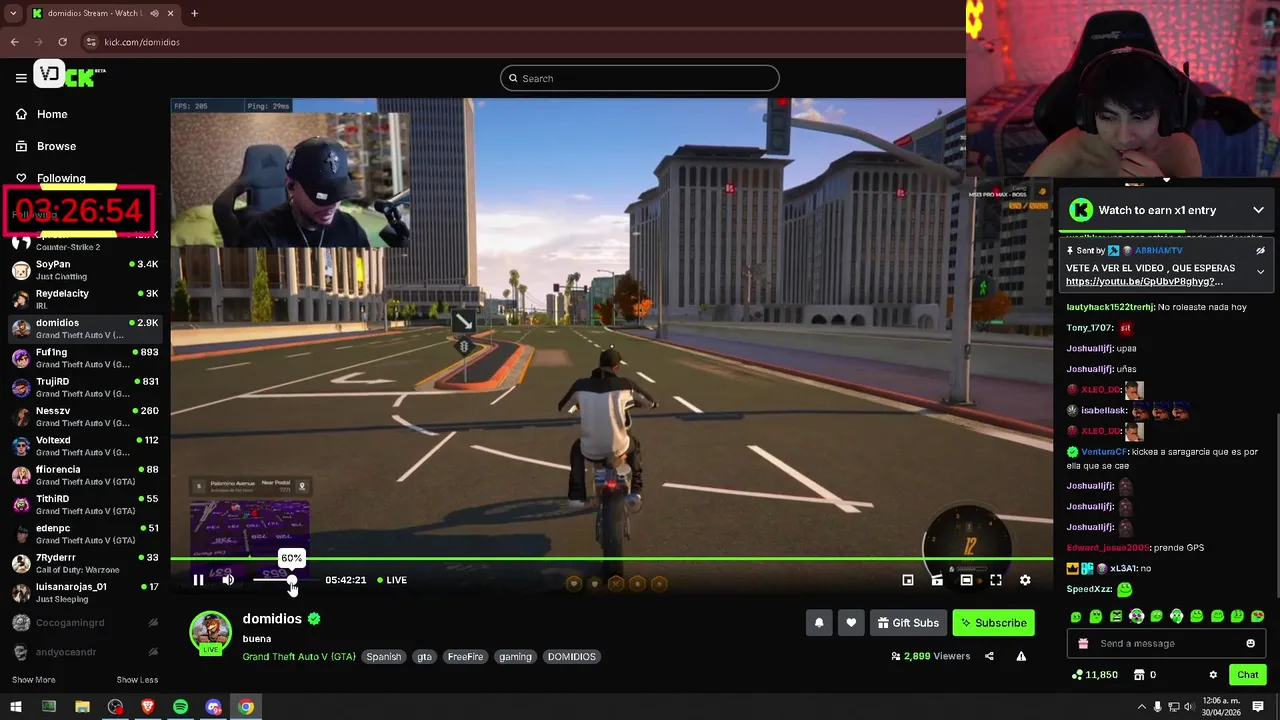1280x720 pixels.
Task: Open Voltexd channel in sidebar
Action: click(x=85, y=446)
